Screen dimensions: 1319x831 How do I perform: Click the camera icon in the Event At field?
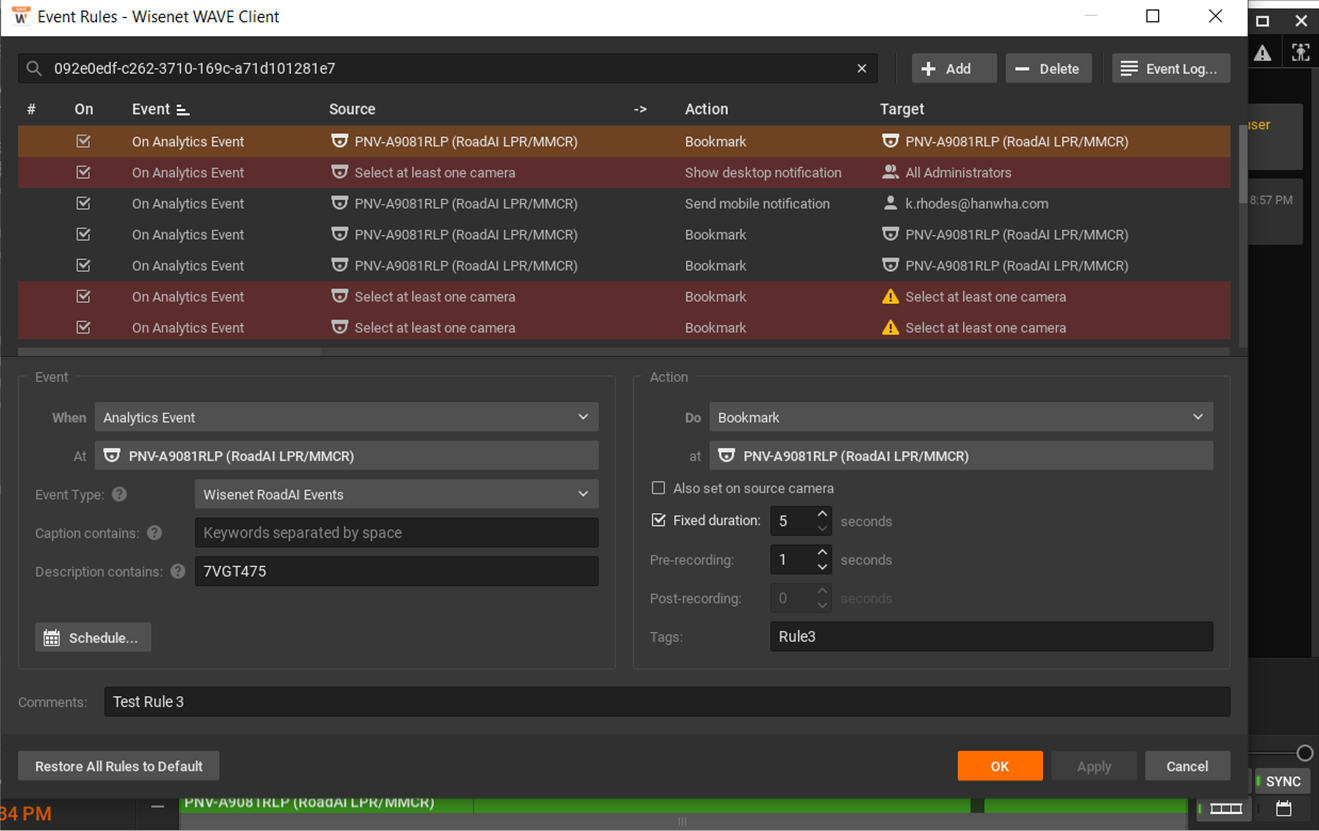pyautogui.click(x=112, y=456)
